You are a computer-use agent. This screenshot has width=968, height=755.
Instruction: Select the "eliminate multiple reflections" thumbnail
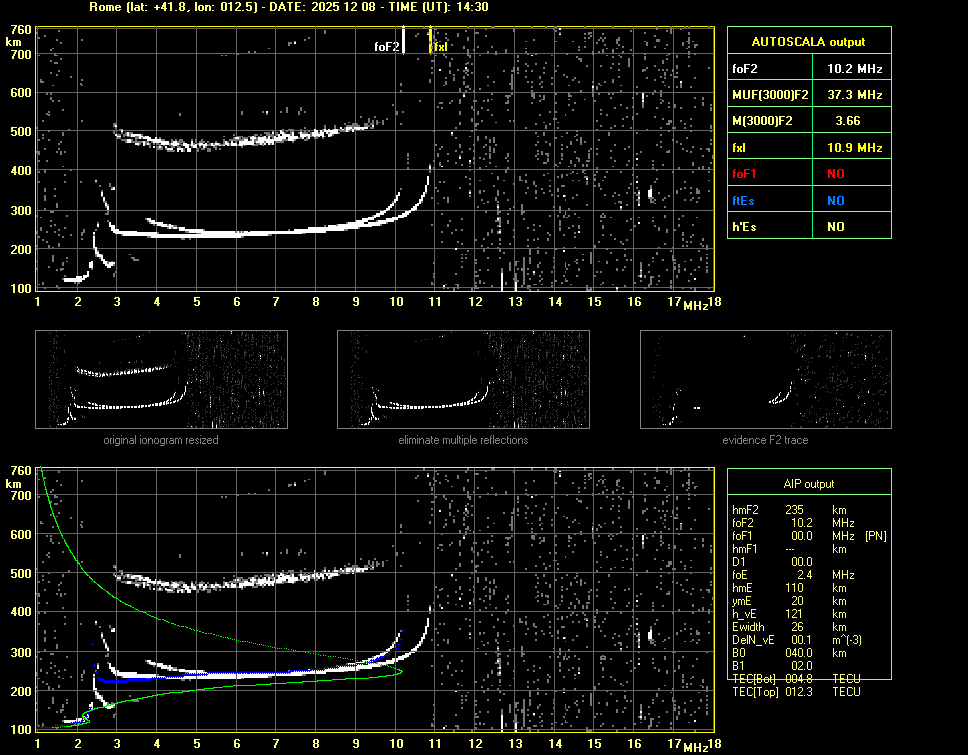click(x=463, y=379)
